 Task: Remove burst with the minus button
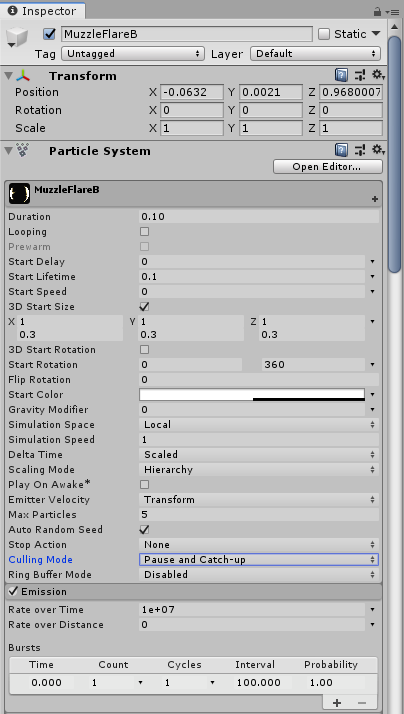(362, 703)
